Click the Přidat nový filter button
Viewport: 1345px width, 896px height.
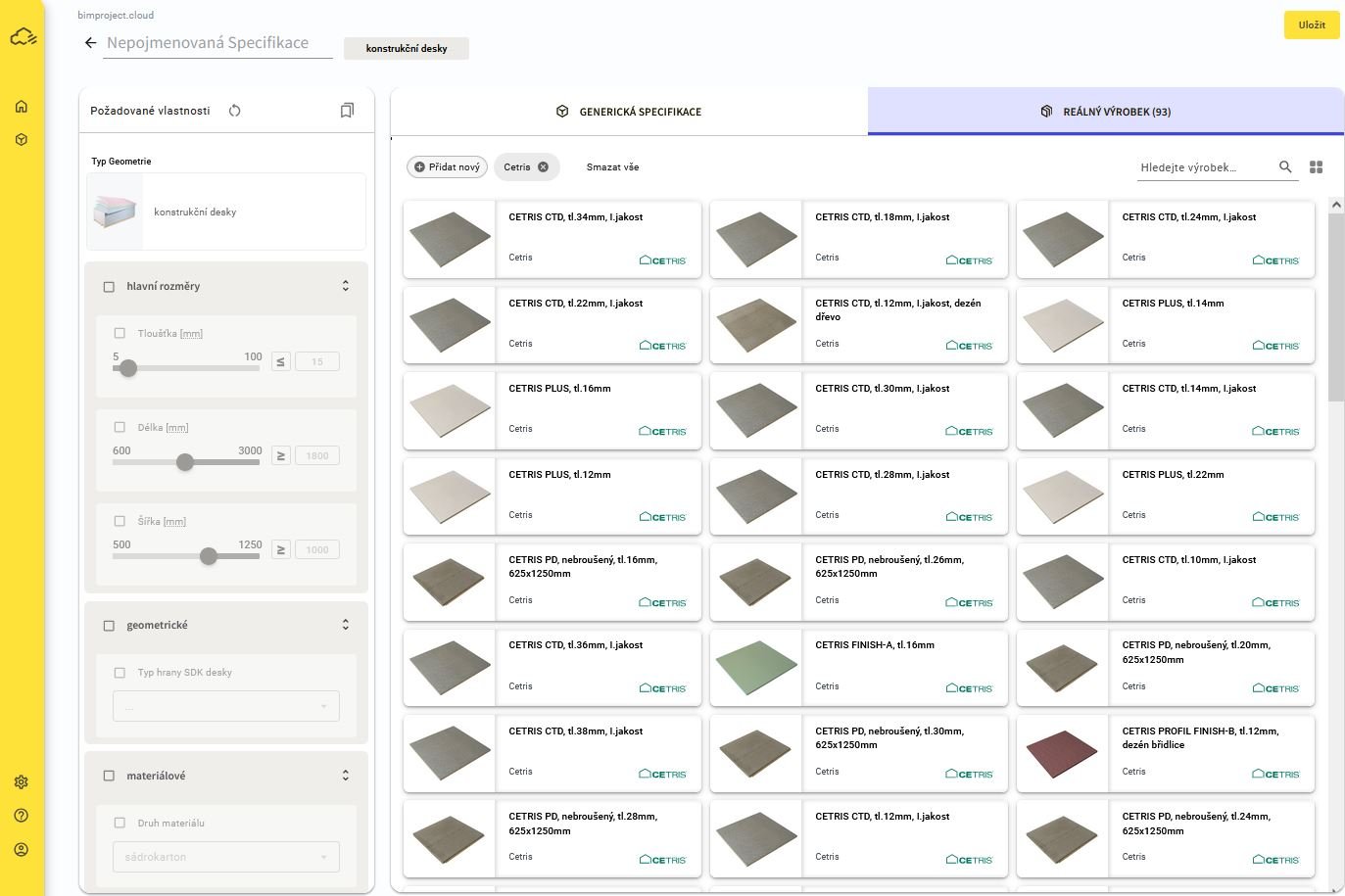point(448,167)
